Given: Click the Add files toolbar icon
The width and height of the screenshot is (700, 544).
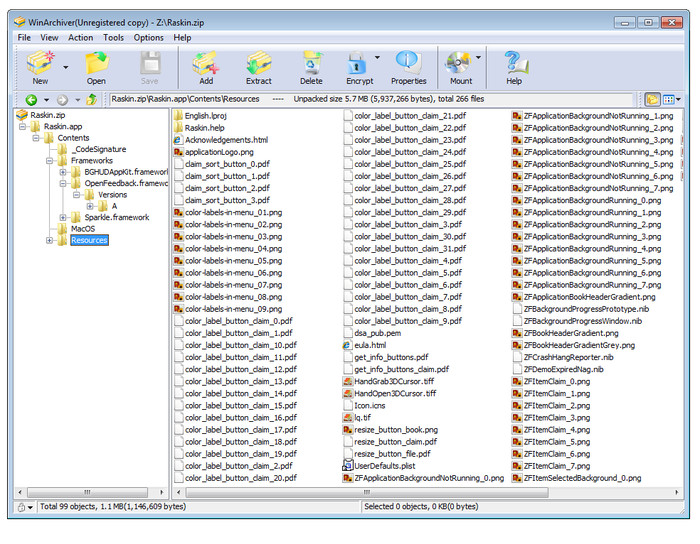Looking at the screenshot, I should tap(206, 62).
